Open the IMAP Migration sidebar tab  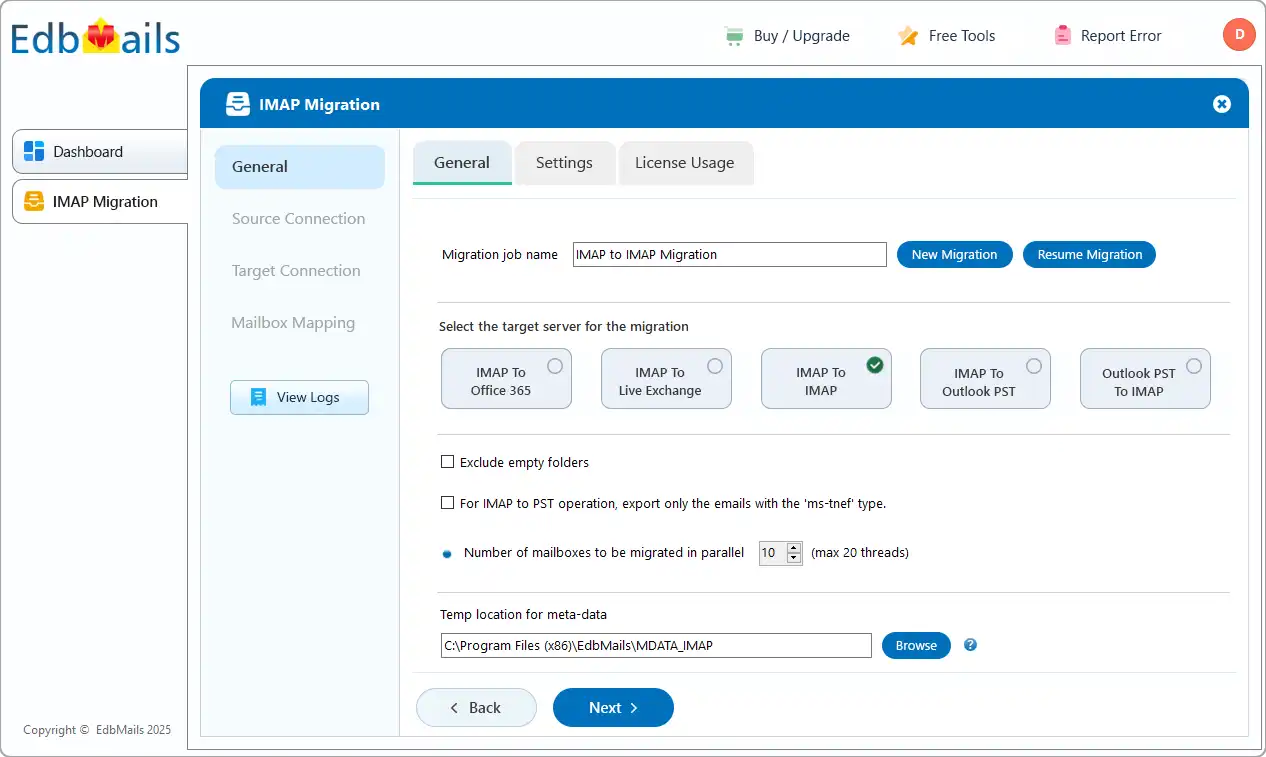(x=100, y=201)
